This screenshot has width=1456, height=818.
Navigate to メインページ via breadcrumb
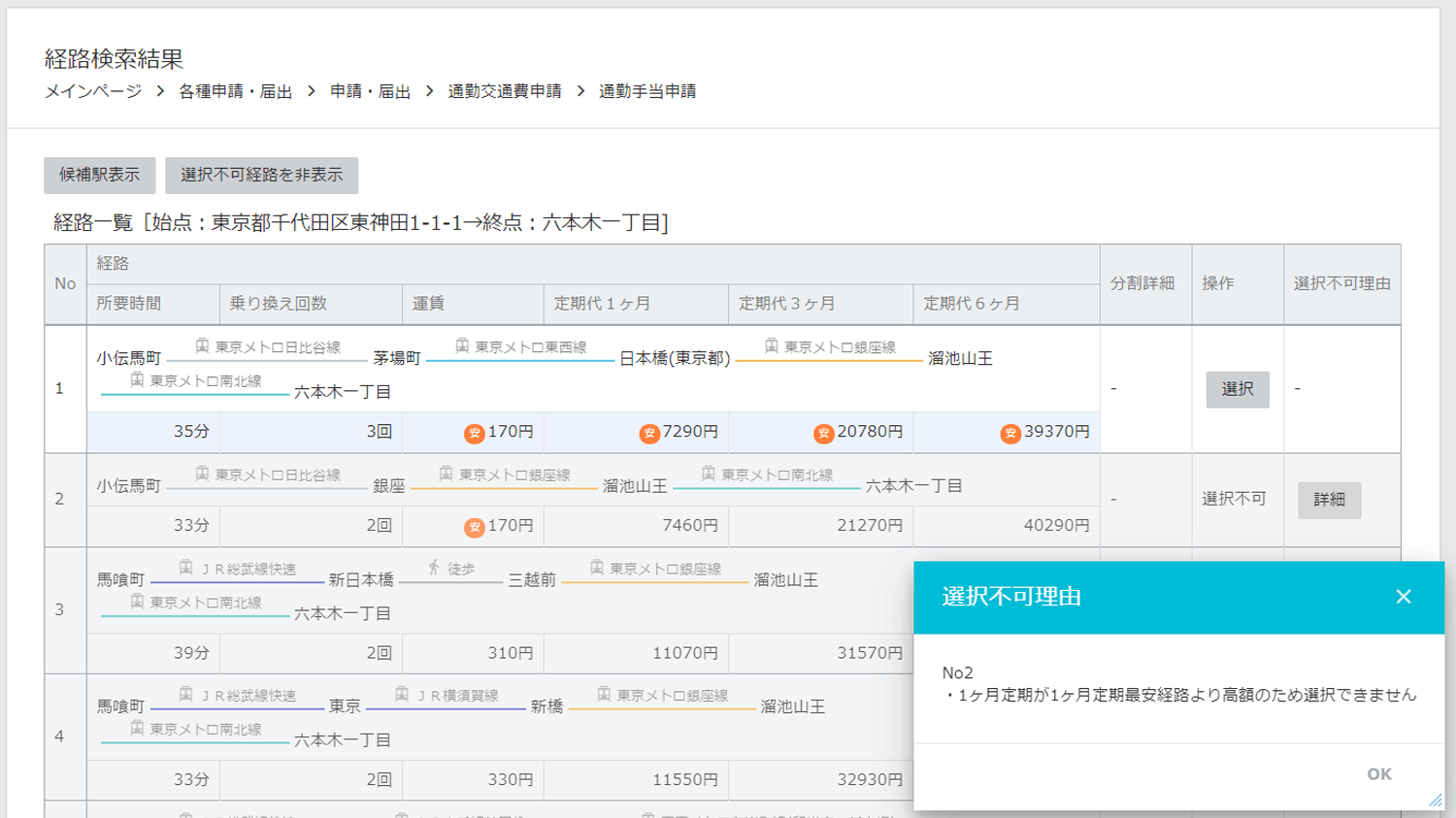(x=94, y=91)
